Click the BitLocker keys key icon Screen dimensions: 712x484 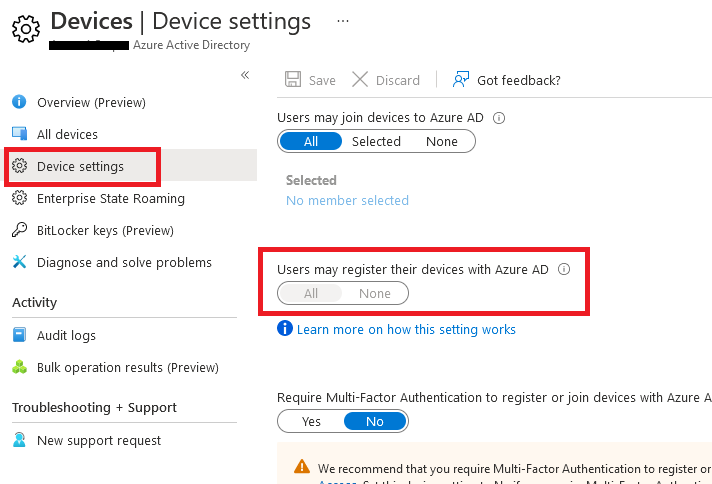coord(19,230)
